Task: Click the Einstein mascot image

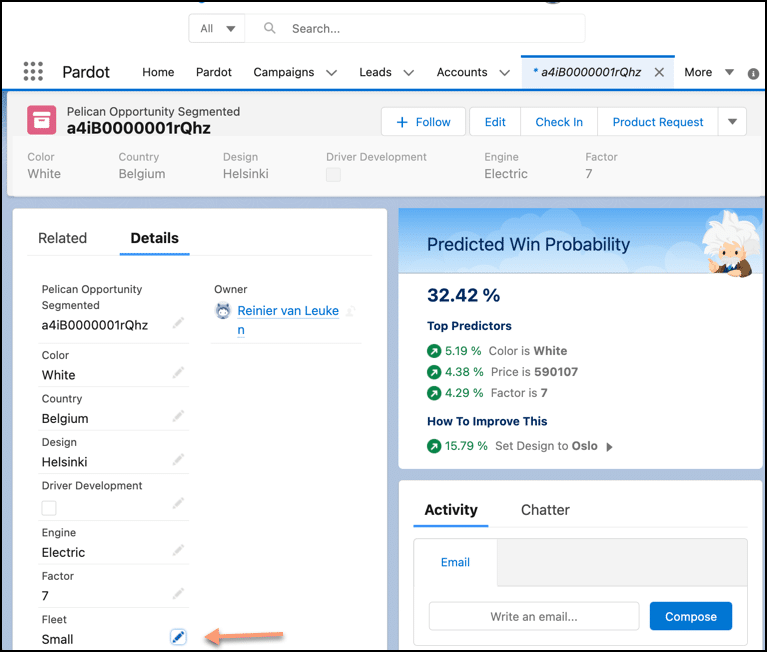Action: pyautogui.click(x=730, y=243)
